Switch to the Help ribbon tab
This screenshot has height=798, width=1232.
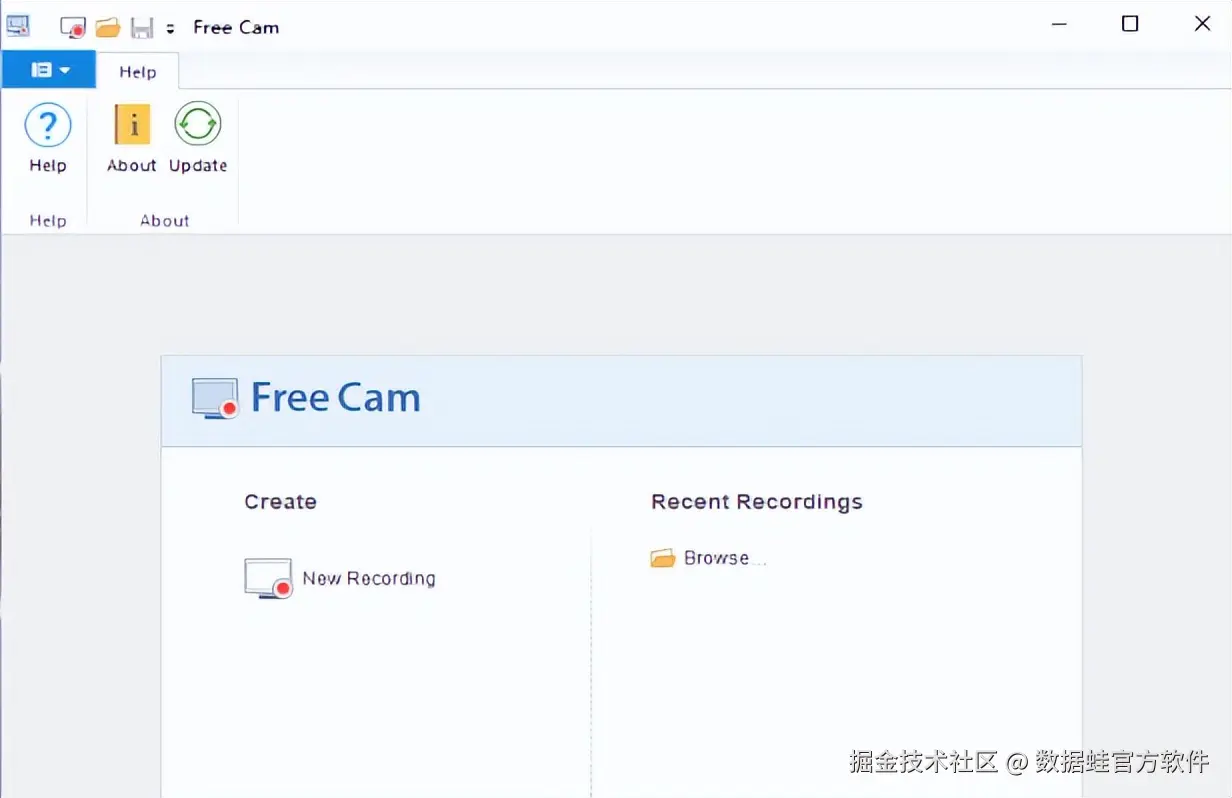(x=138, y=72)
